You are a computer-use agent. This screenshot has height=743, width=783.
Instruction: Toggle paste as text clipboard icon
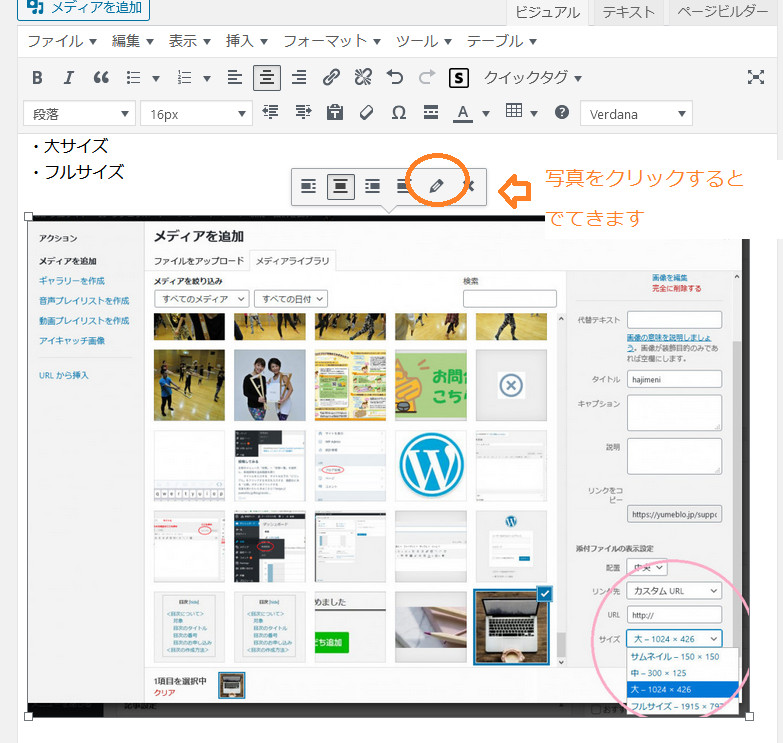coord(335,113)
